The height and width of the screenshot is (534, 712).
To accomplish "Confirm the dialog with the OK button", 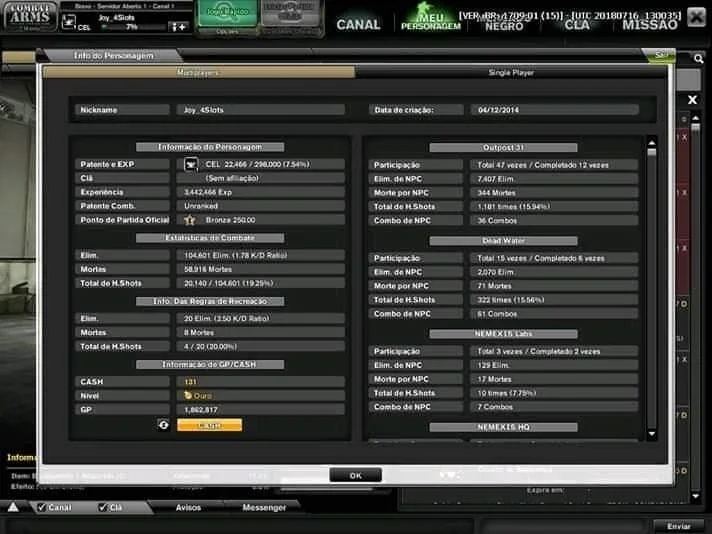I will pos(356,475).
